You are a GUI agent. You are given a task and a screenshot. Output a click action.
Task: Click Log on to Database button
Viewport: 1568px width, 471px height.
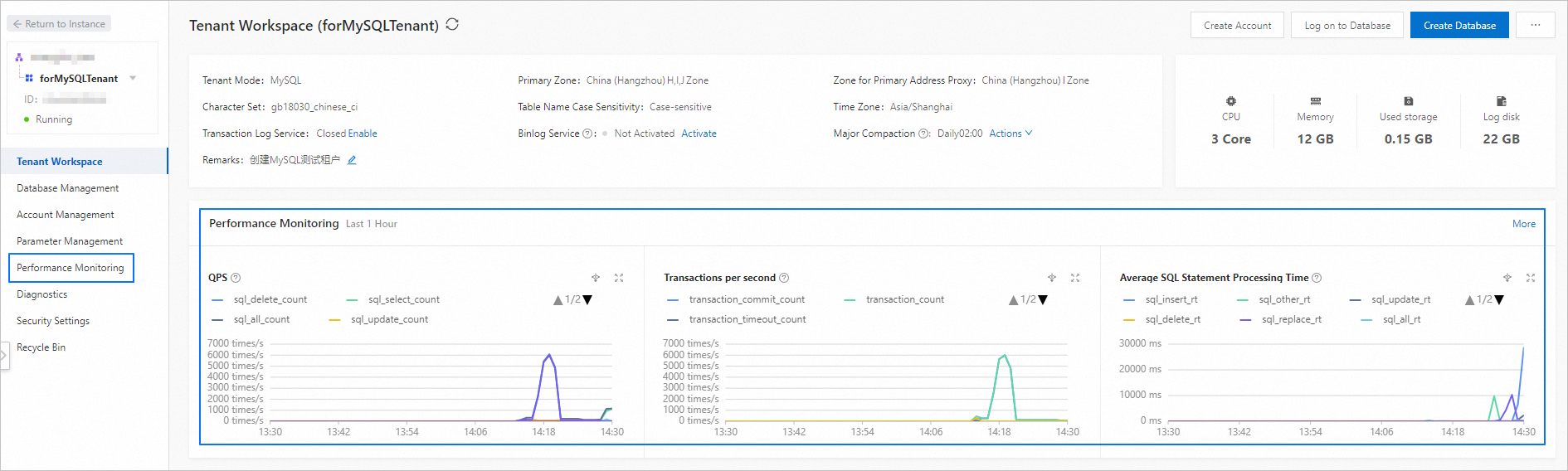[x=1347, y=25]
